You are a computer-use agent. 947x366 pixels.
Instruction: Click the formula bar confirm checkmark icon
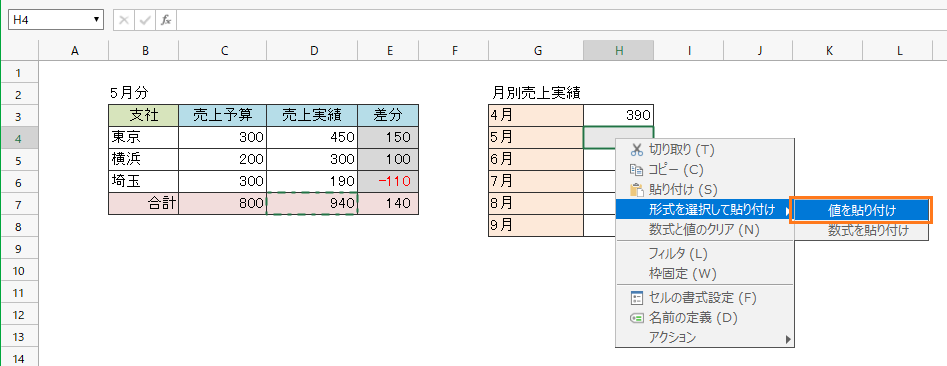click(144, 20)
